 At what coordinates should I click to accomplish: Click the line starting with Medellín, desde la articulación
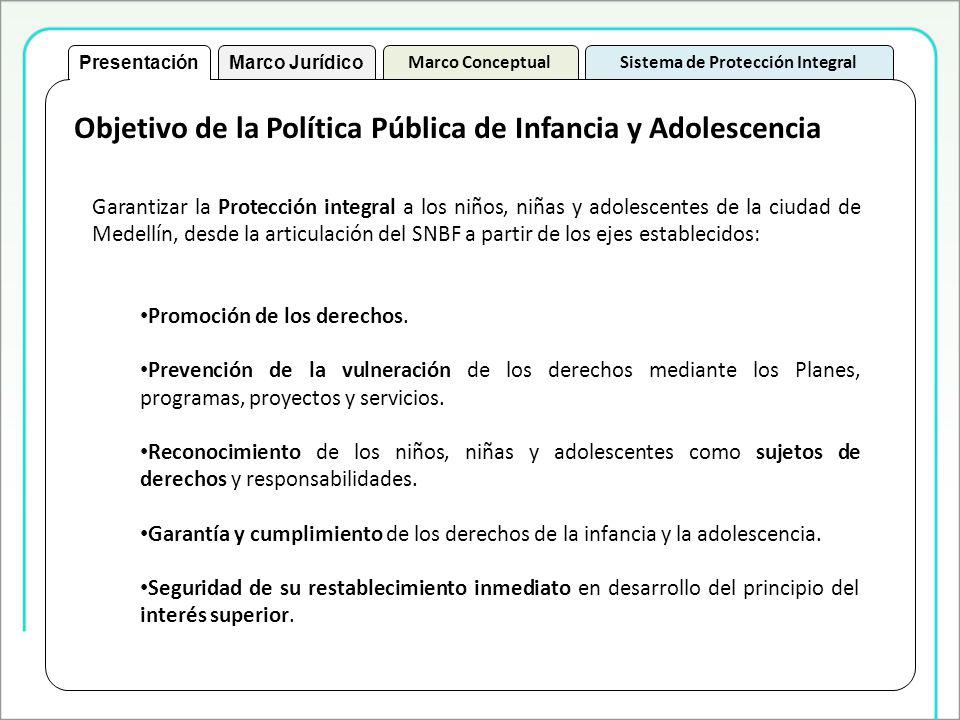[x=426, y=234]
